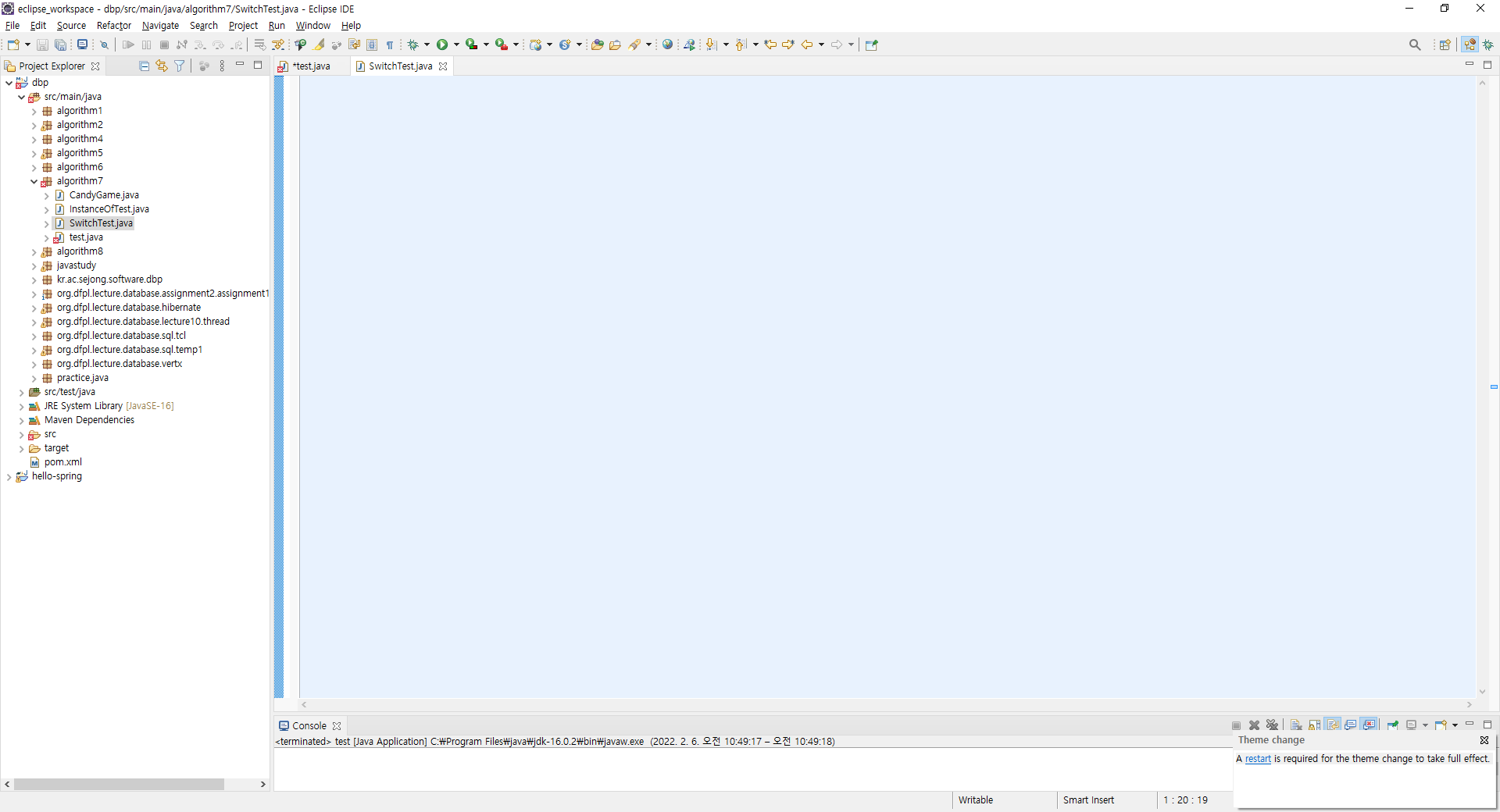Click the Pin Console icon

coord(1392,725)
